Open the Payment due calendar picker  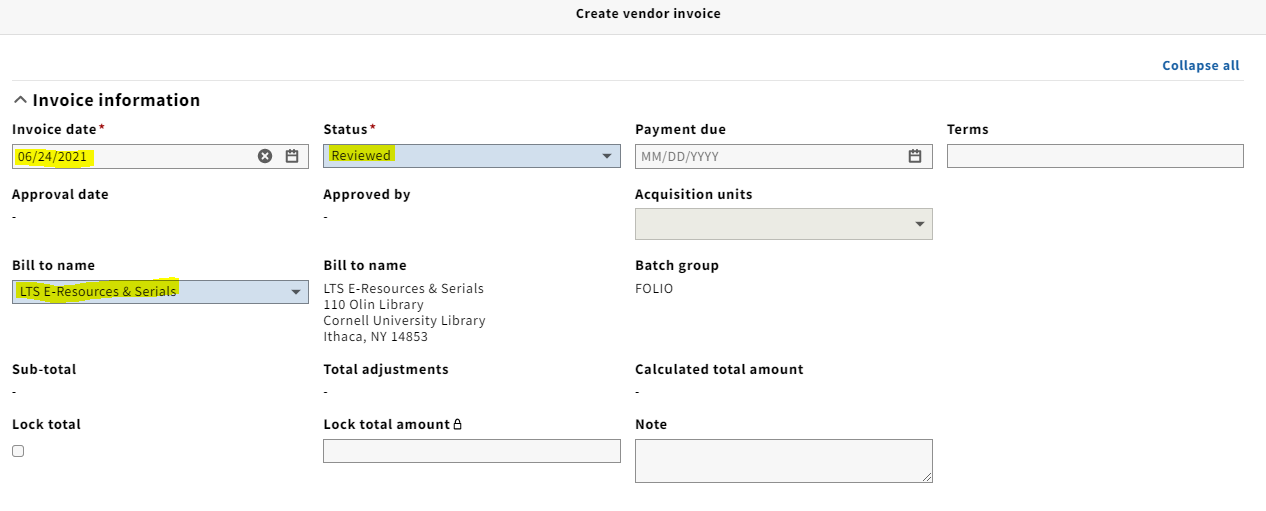coord(915,156)
